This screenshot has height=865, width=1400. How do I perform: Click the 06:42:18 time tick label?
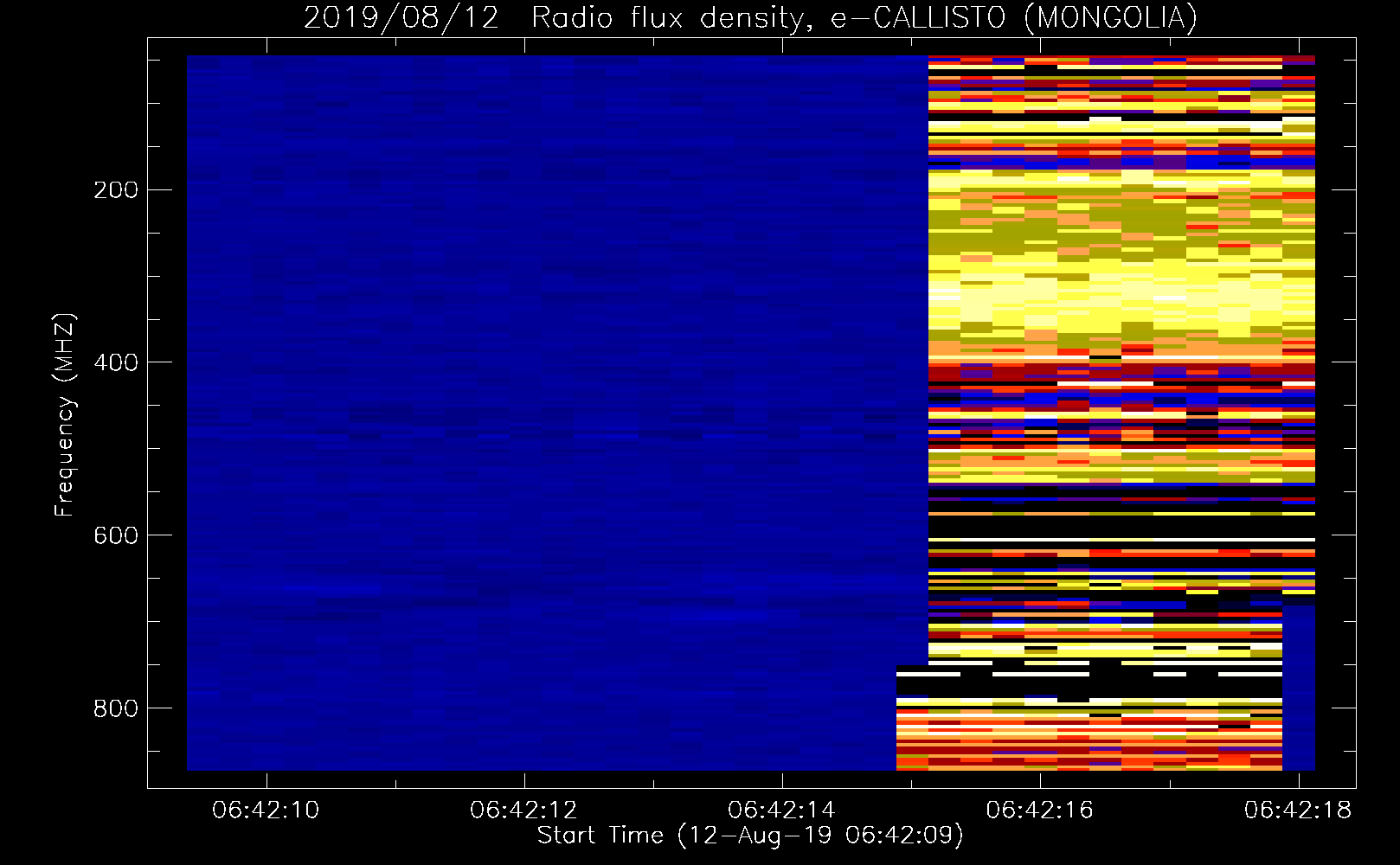tap(1298, 810)
